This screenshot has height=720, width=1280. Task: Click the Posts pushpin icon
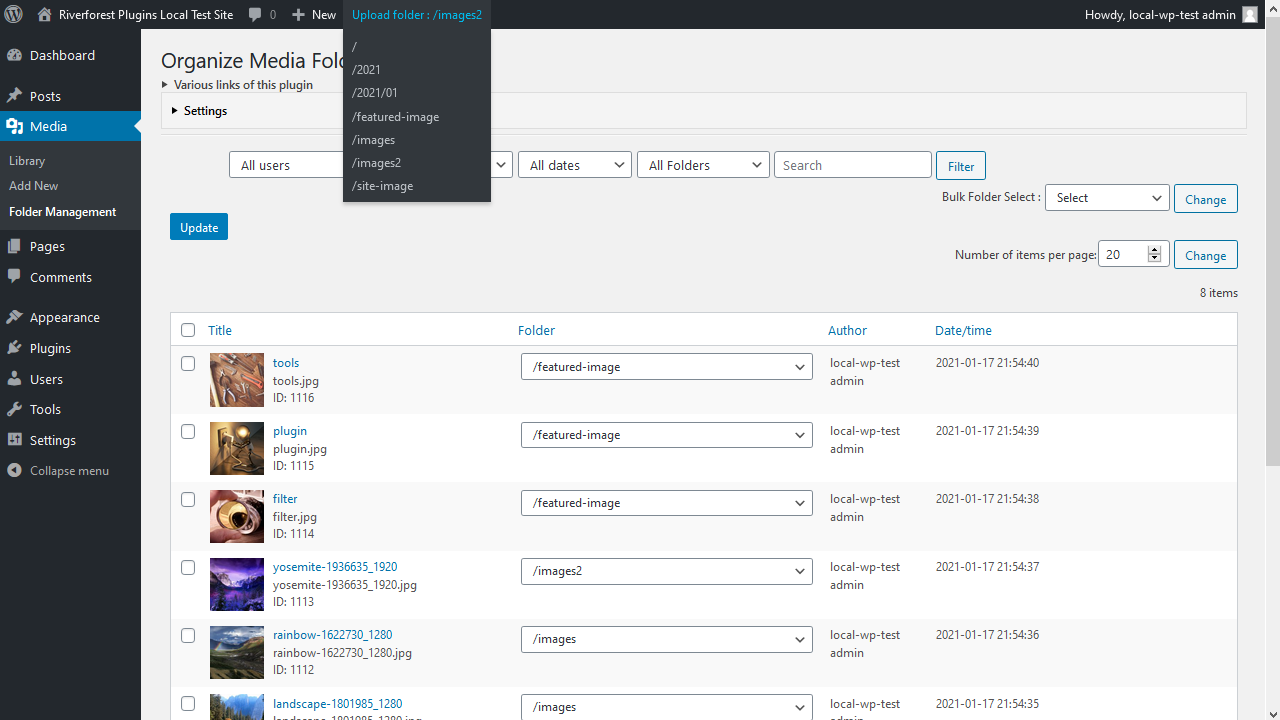pyautogui.click(x=14, y=96)
